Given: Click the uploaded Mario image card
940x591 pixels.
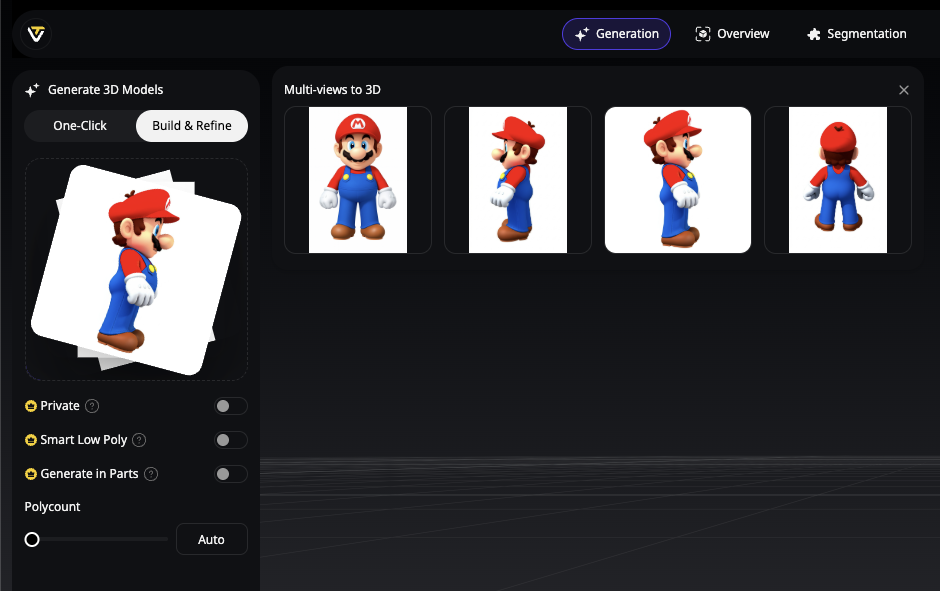Looking at the screenshot, I should 136,269.
